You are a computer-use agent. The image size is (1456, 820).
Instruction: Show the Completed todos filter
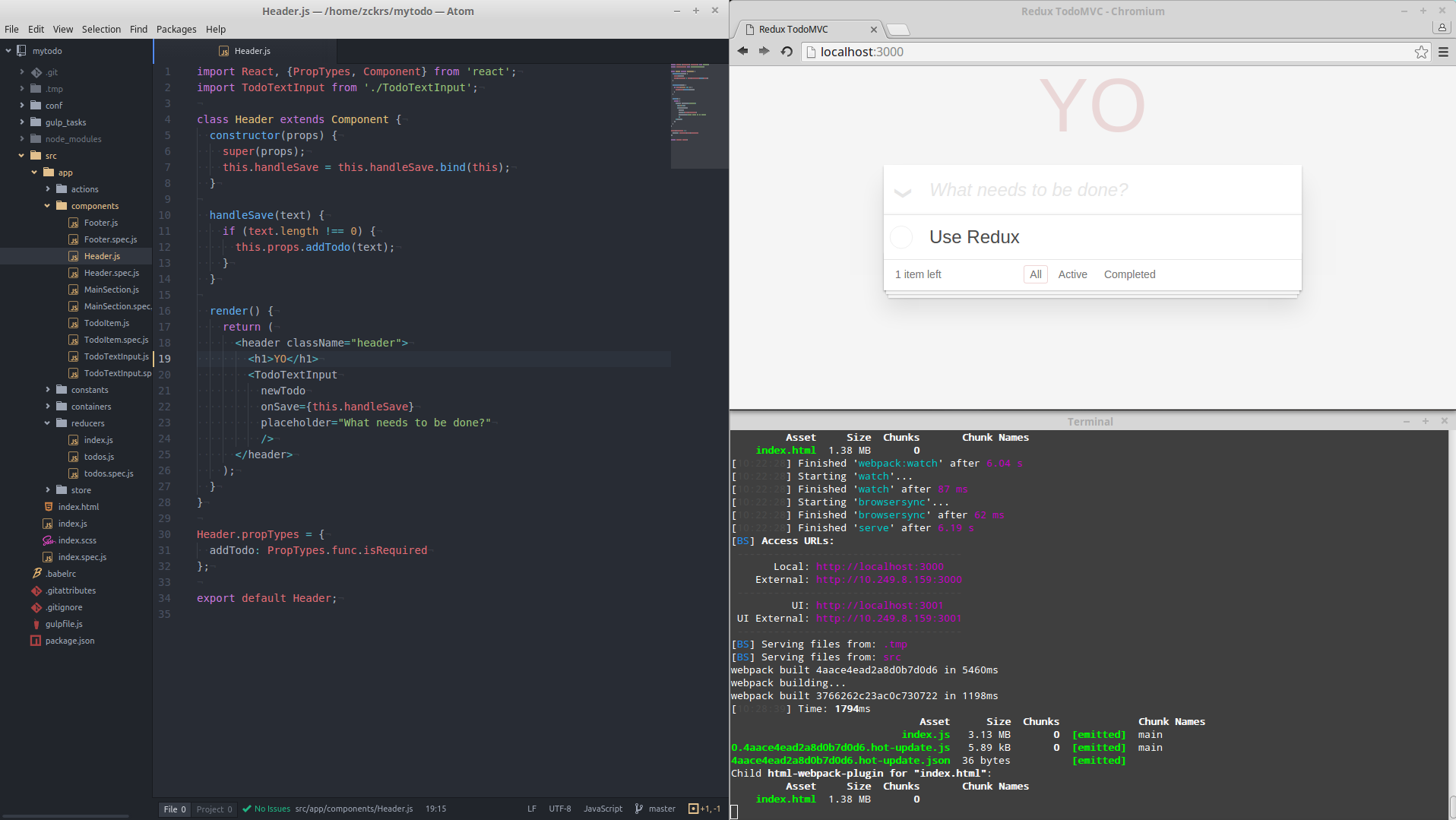coord(1129,274)
